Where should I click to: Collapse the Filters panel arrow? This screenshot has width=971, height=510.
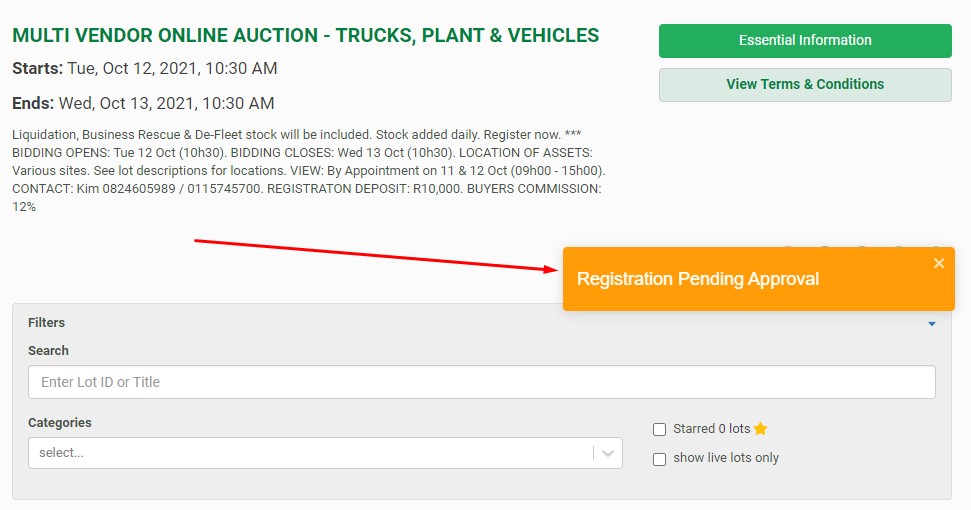pos(932,323)
